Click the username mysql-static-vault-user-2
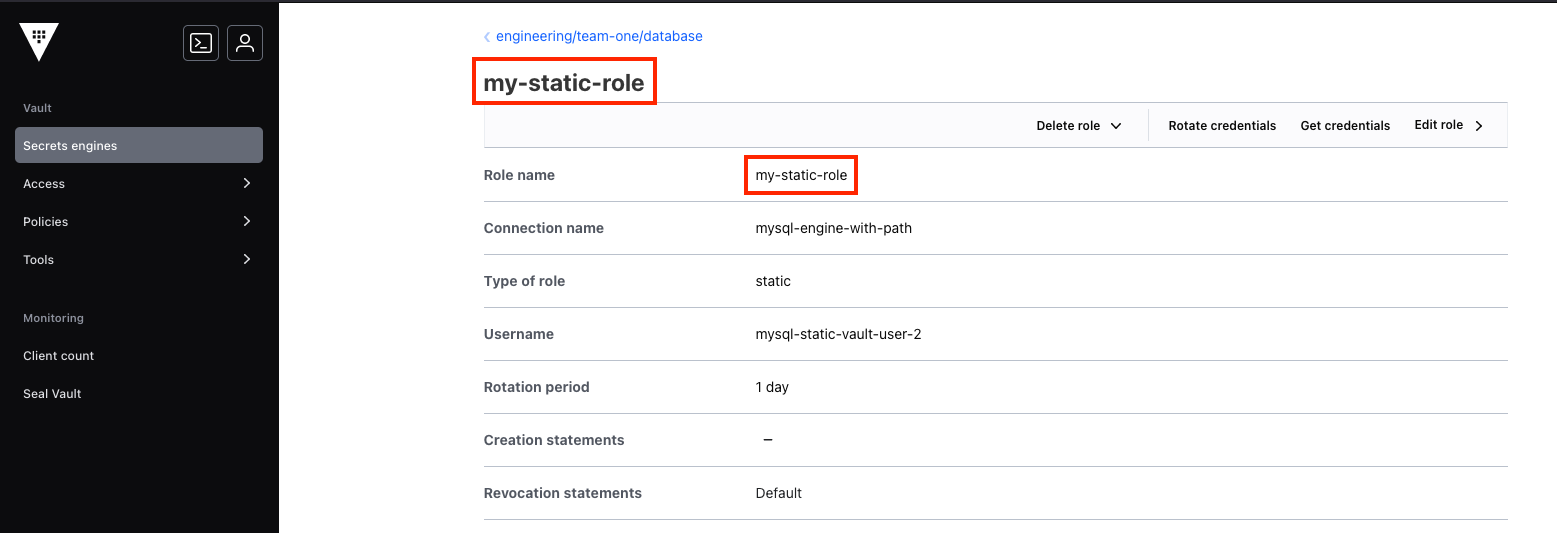Image resolution: width=1557 pixels, height=533 pixels. click(838, 334)
